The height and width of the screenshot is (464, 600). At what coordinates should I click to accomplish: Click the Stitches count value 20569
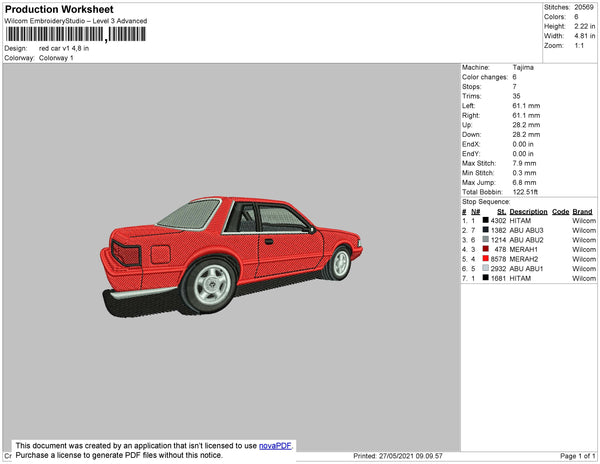(x=585, y=7)
